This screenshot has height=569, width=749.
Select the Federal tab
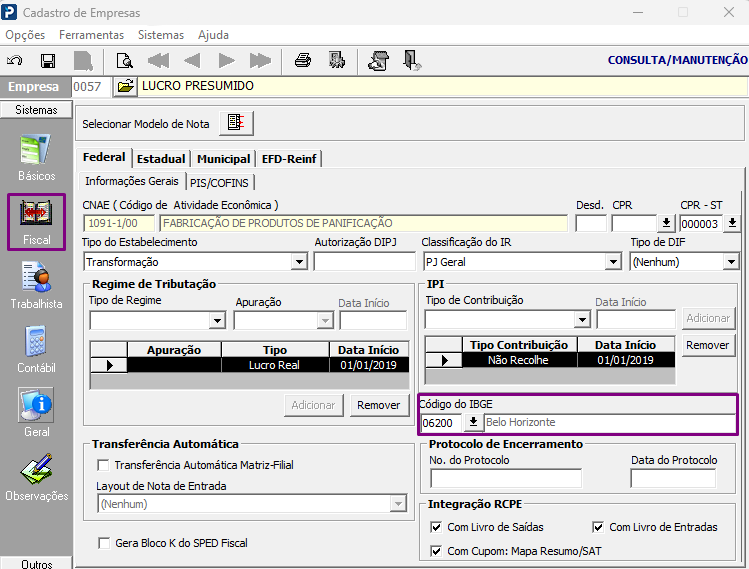click(x=104, y=157)
